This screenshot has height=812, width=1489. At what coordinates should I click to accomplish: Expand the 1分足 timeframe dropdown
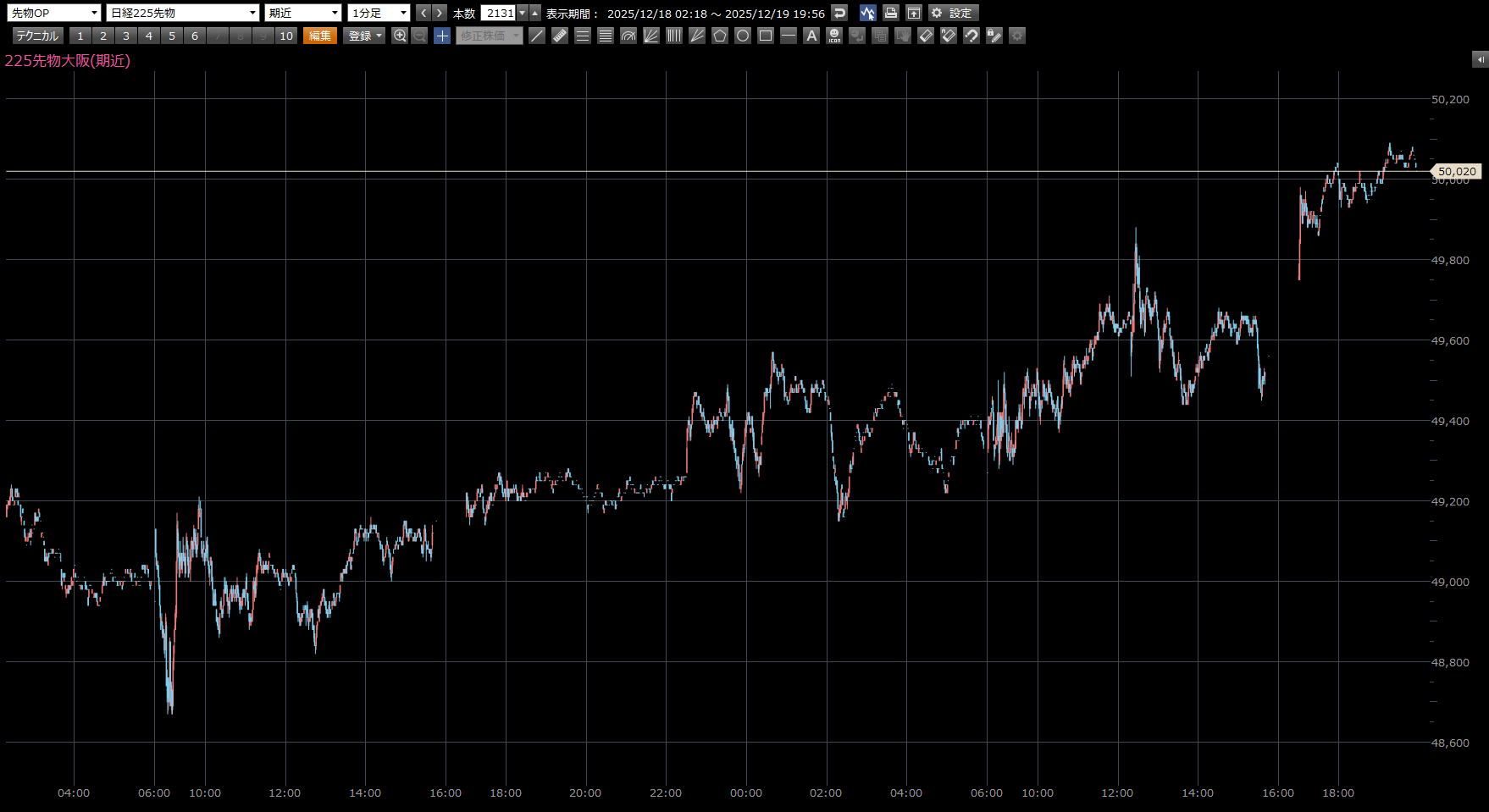(x=379, y=13)
